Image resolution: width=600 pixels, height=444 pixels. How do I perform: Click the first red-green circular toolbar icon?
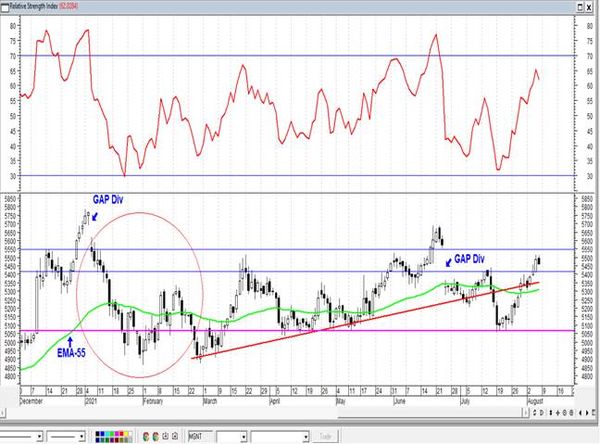click(x=145, y=436)
